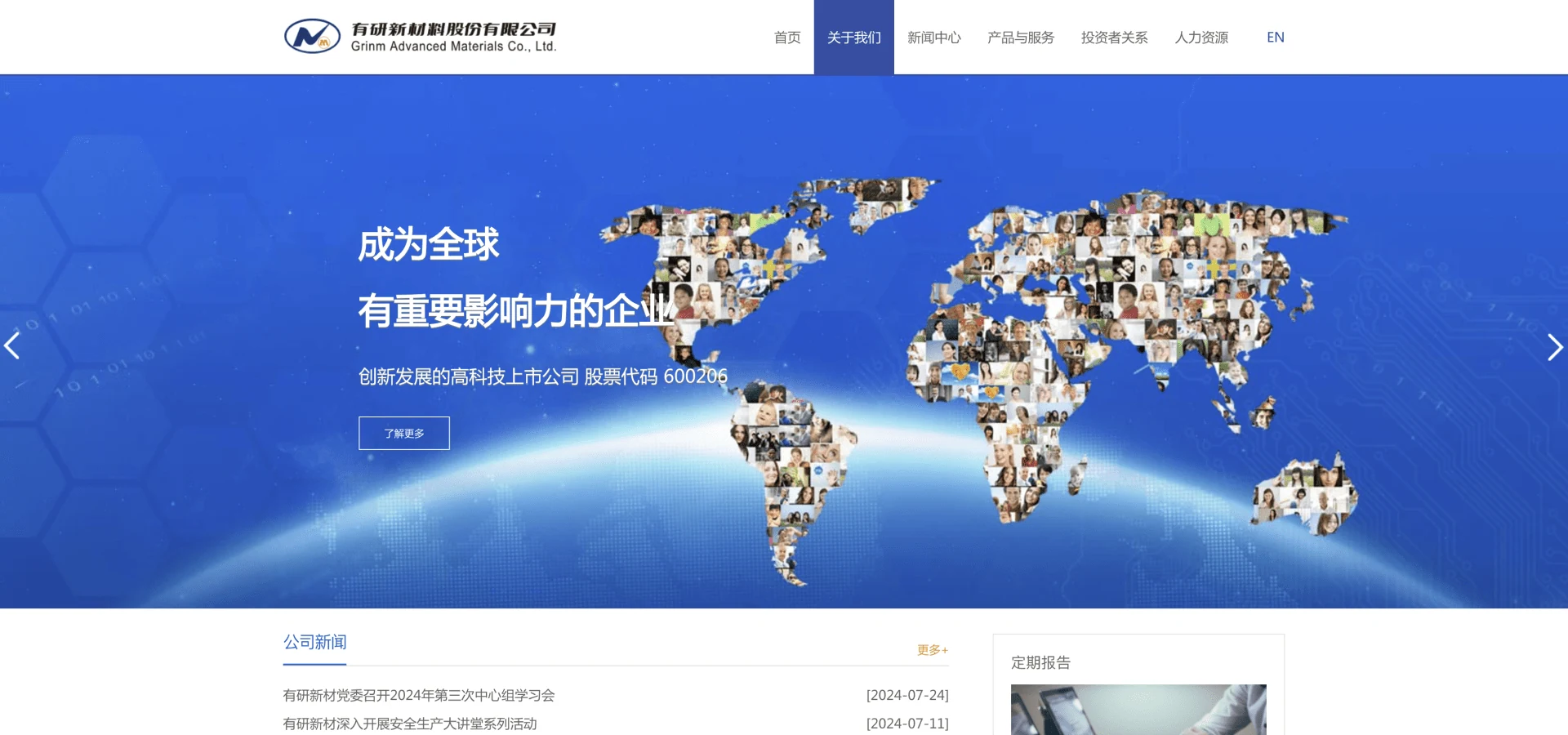Image resolution: width=1568 pixels, height=735 pixels.
Task: Click the date [2024-07-11]
Action: tap(907, 724)
